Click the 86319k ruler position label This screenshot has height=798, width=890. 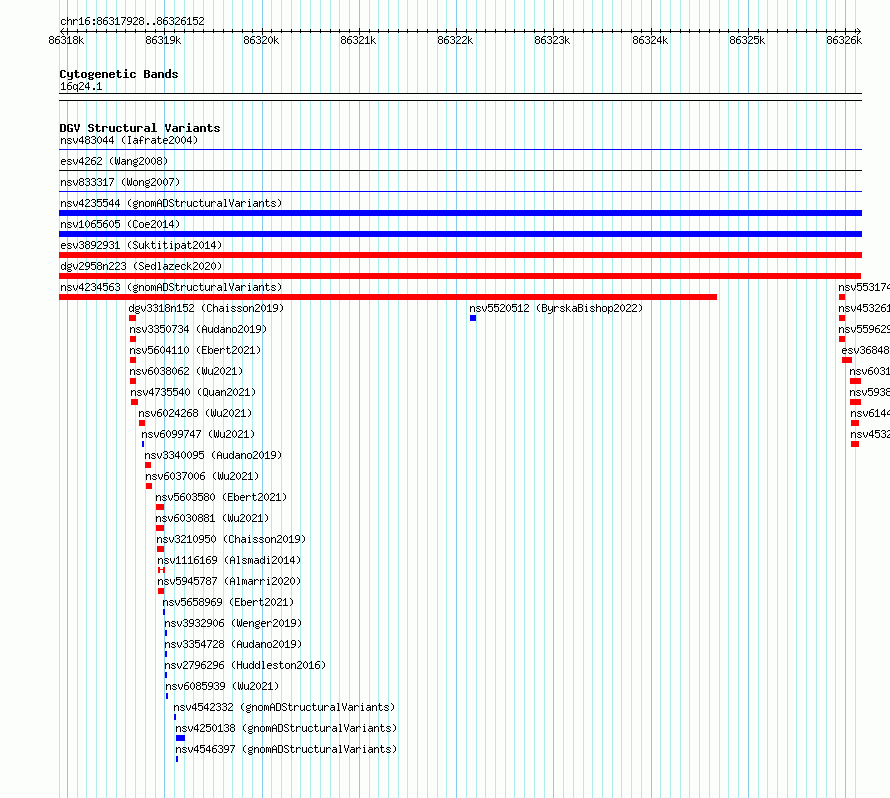pos(163,40)
